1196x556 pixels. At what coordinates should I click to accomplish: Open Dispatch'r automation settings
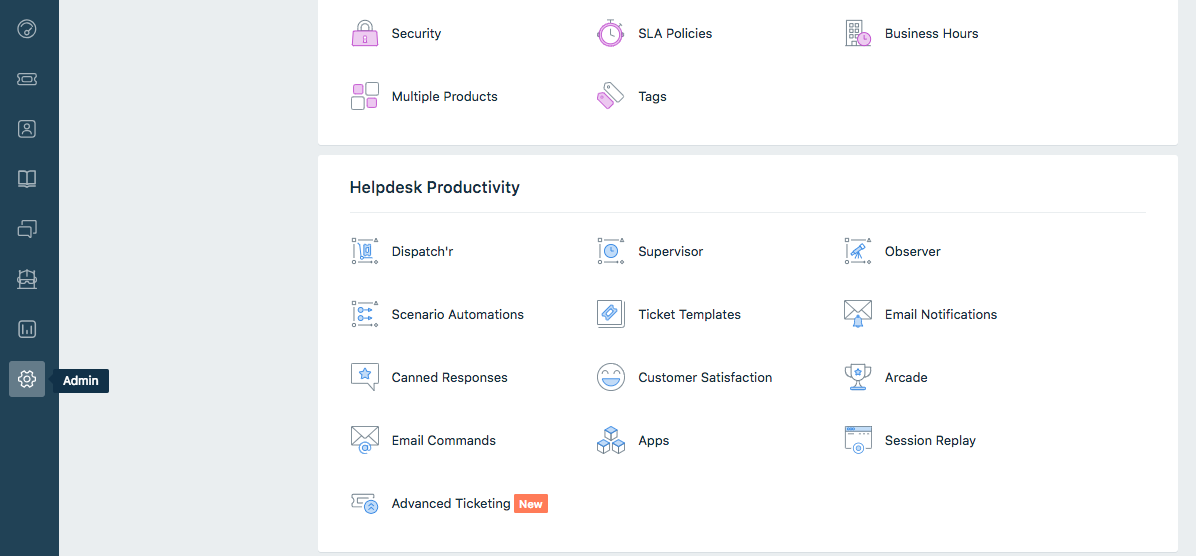(x=422, y=252)
